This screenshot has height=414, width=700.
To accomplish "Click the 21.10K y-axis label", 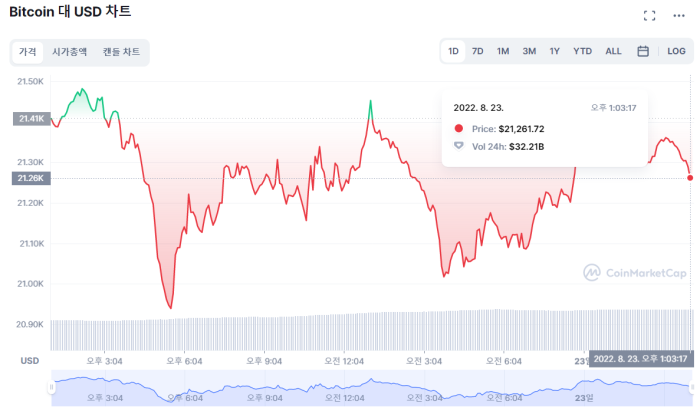I will (32, 243).
